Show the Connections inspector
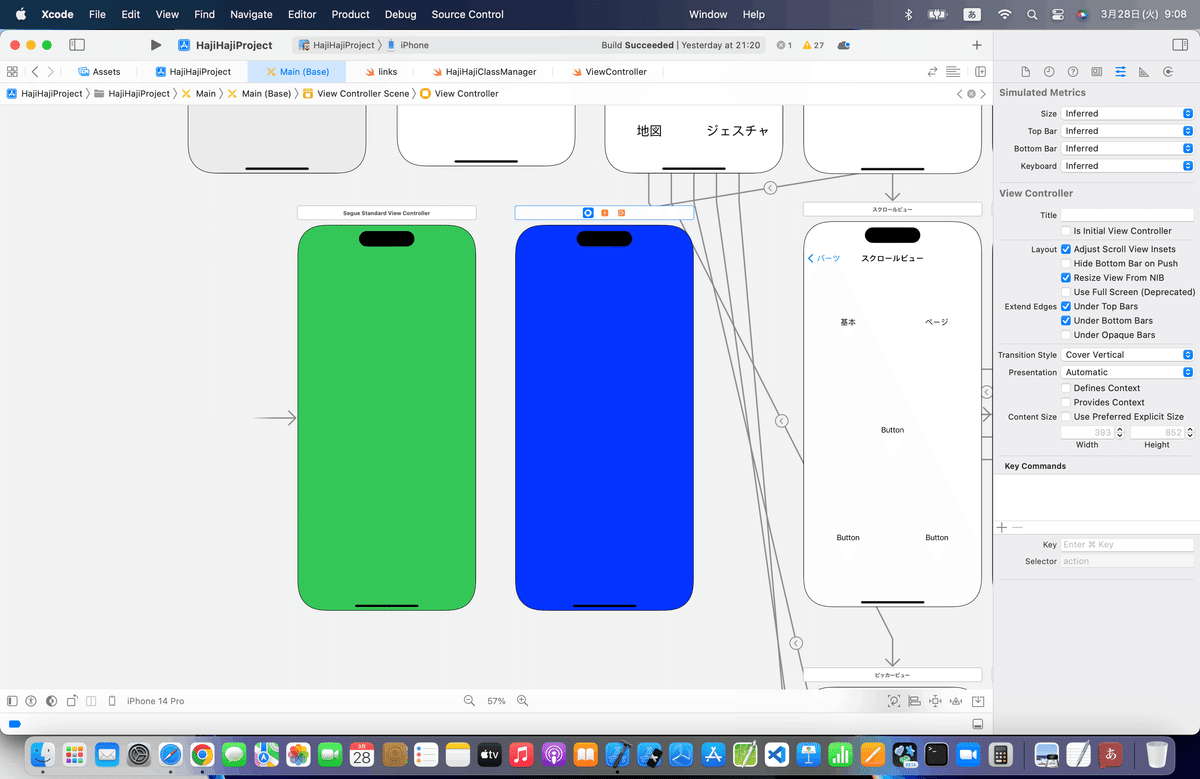This screenshot has width=1200, height=779. point(1168,72)
